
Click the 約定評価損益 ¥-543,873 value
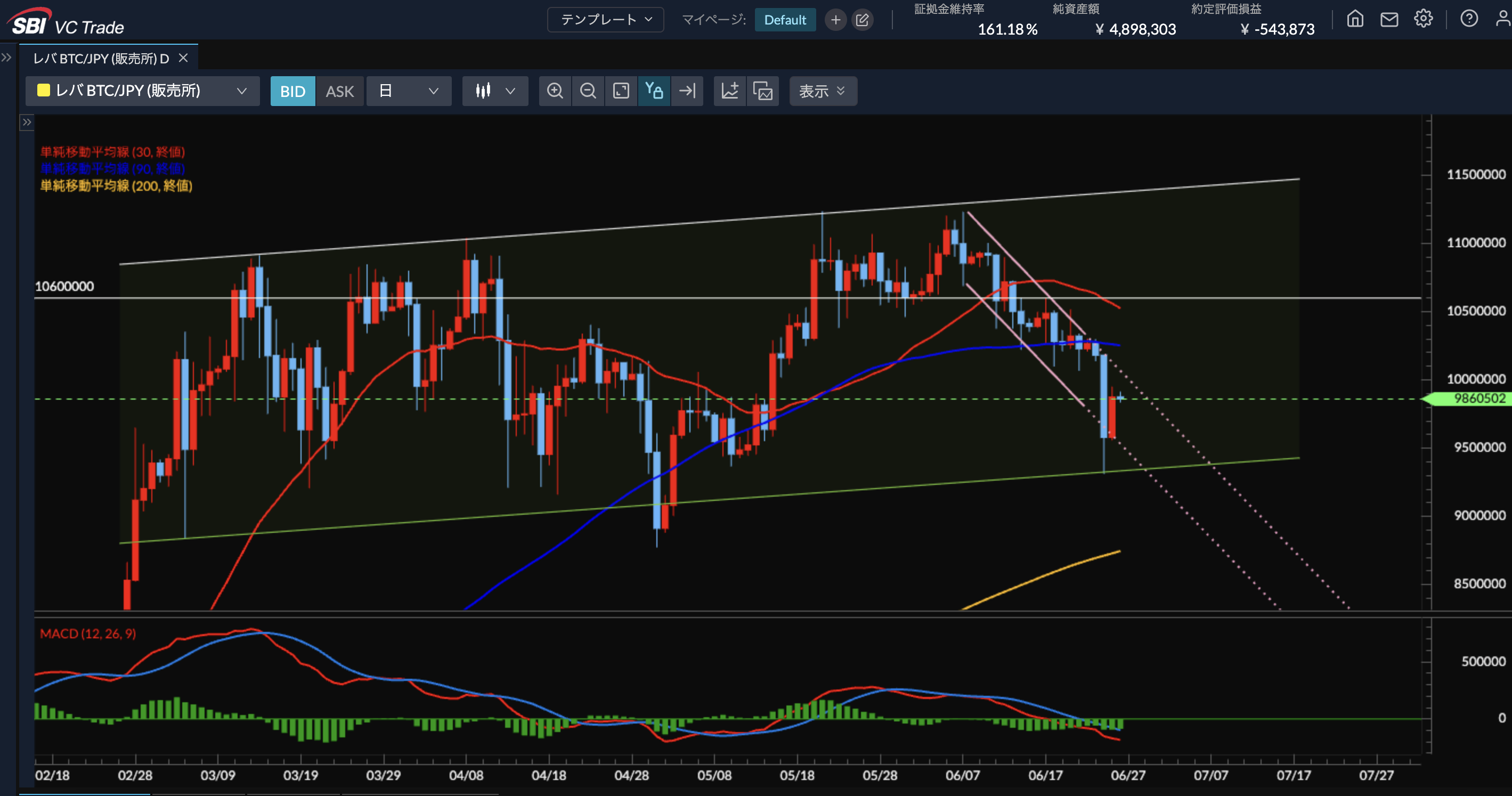pos(1277,29)
